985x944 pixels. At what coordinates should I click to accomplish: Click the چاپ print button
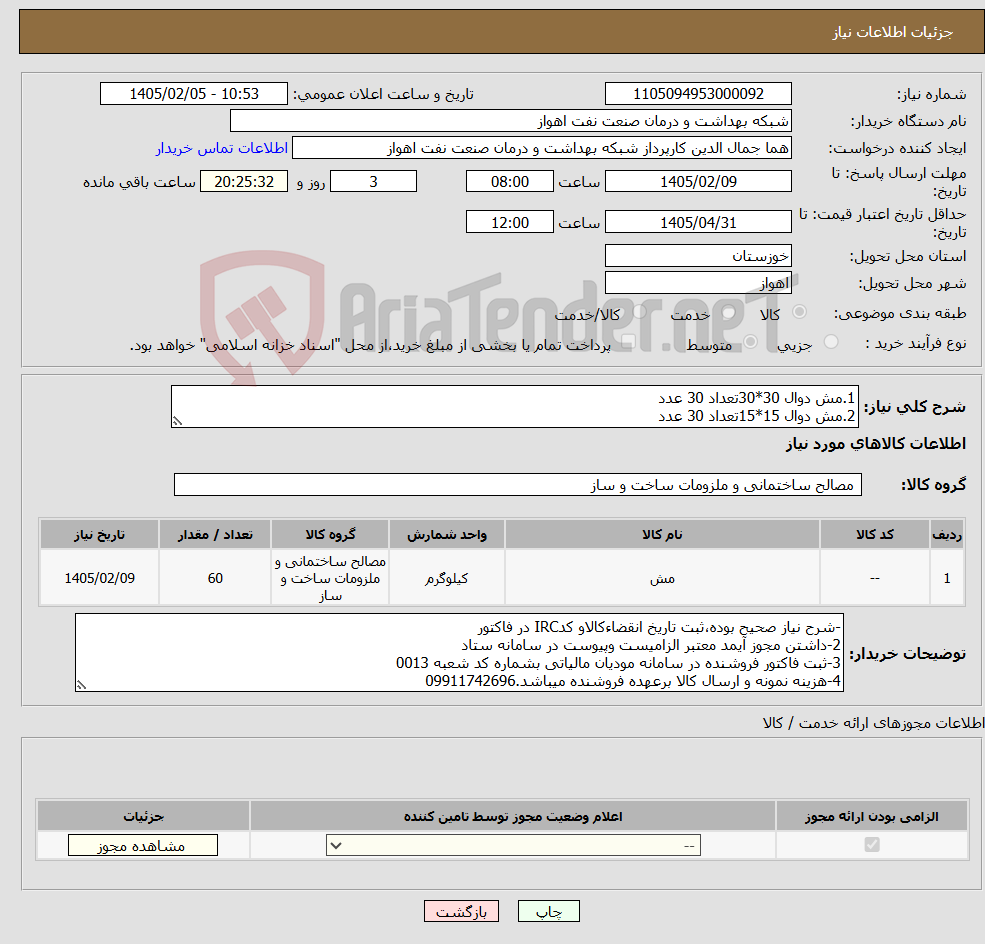coord(548,911)
